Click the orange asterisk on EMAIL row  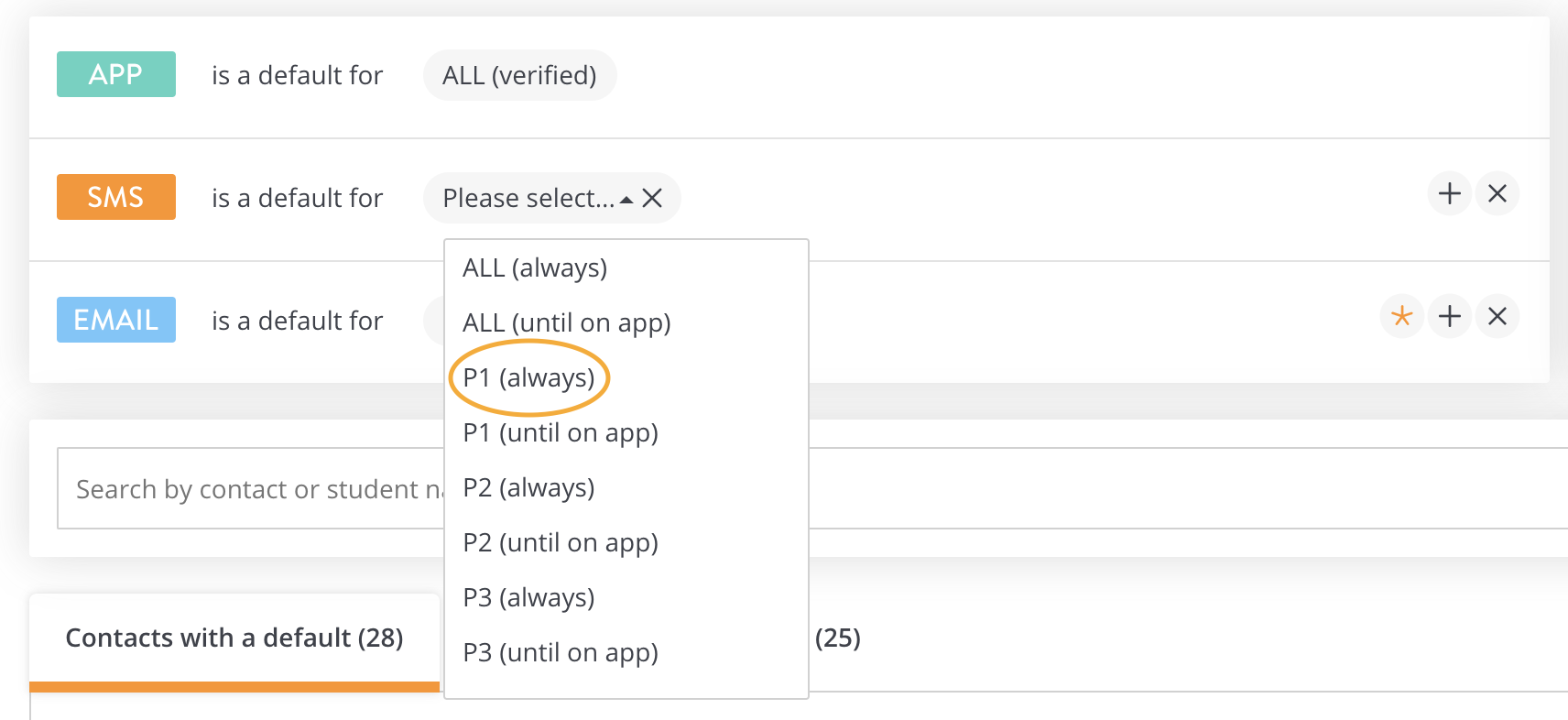[1401, 317]
